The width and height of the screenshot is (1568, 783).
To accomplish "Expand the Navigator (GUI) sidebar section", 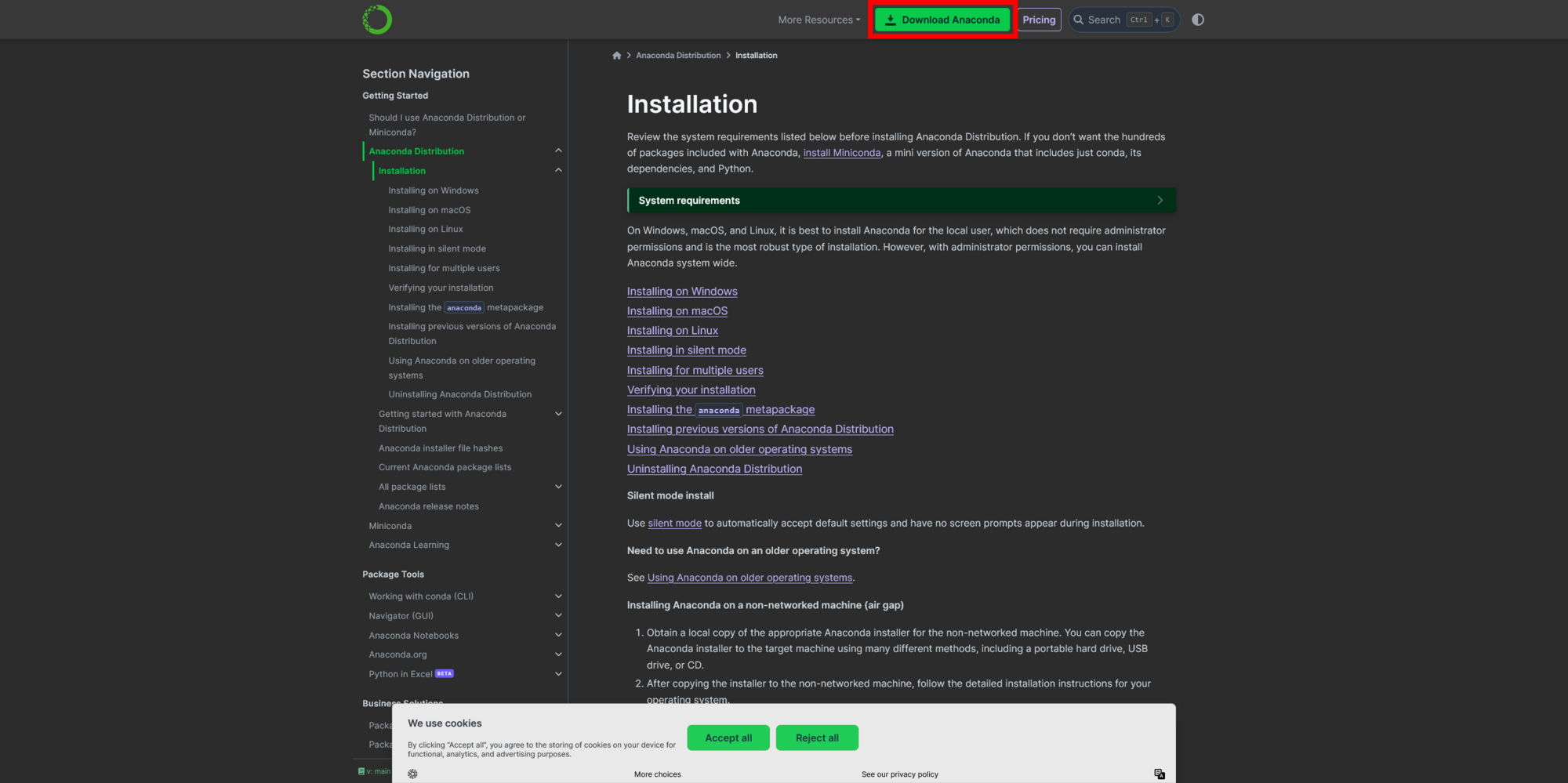I will click(x=558, y=616).
